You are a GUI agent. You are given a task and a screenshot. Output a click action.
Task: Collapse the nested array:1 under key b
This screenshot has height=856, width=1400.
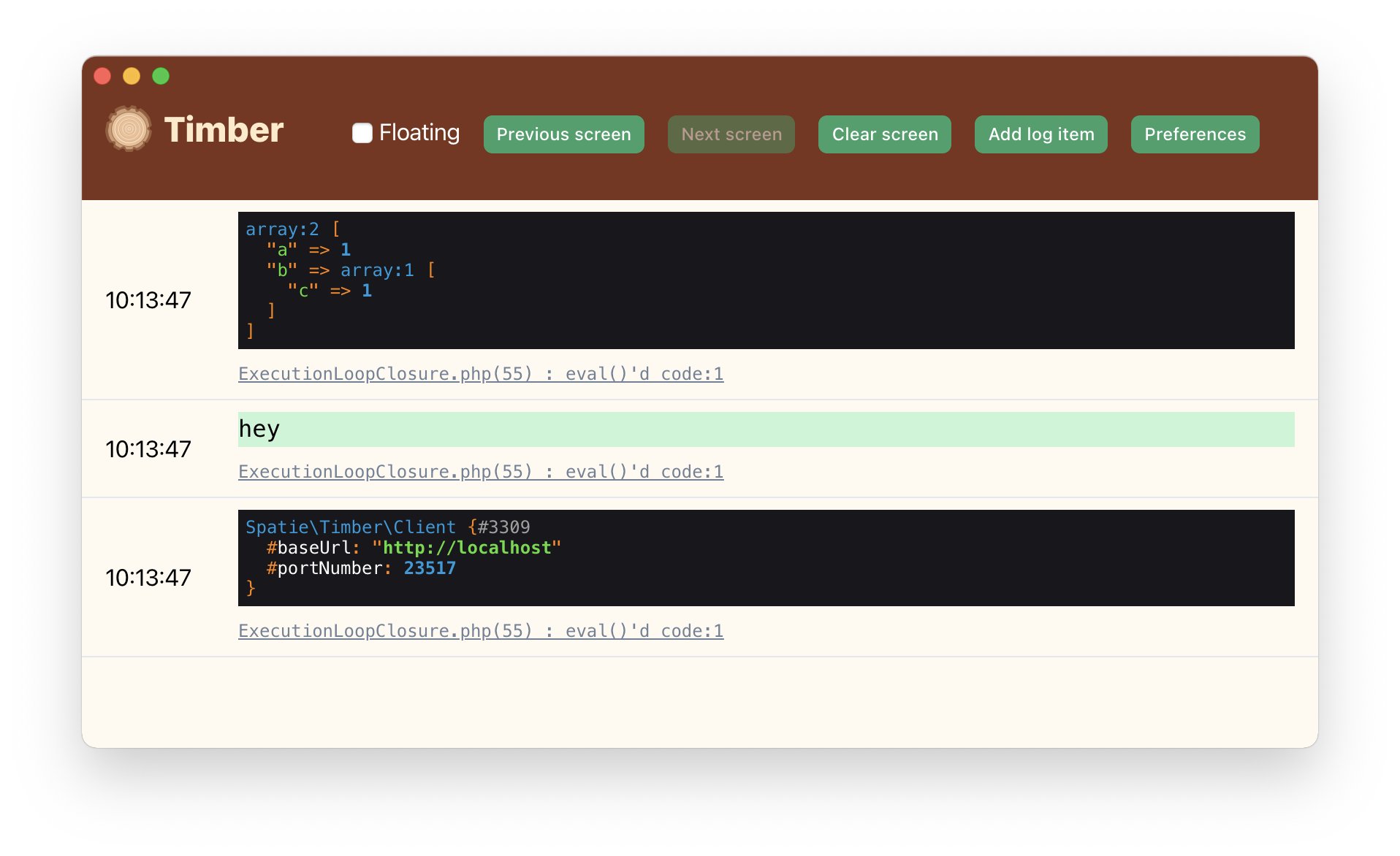click(x=377, y=270)
